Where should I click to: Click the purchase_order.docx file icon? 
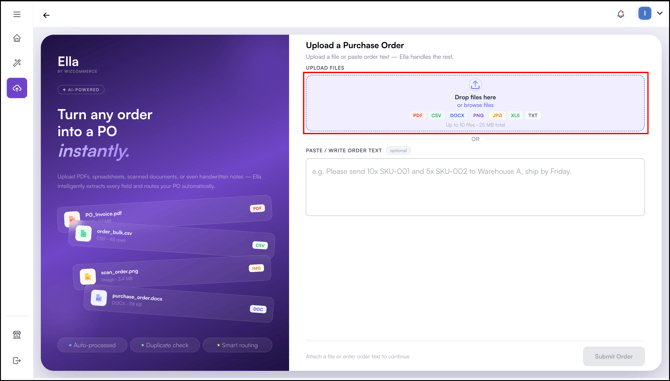(99, 298)
